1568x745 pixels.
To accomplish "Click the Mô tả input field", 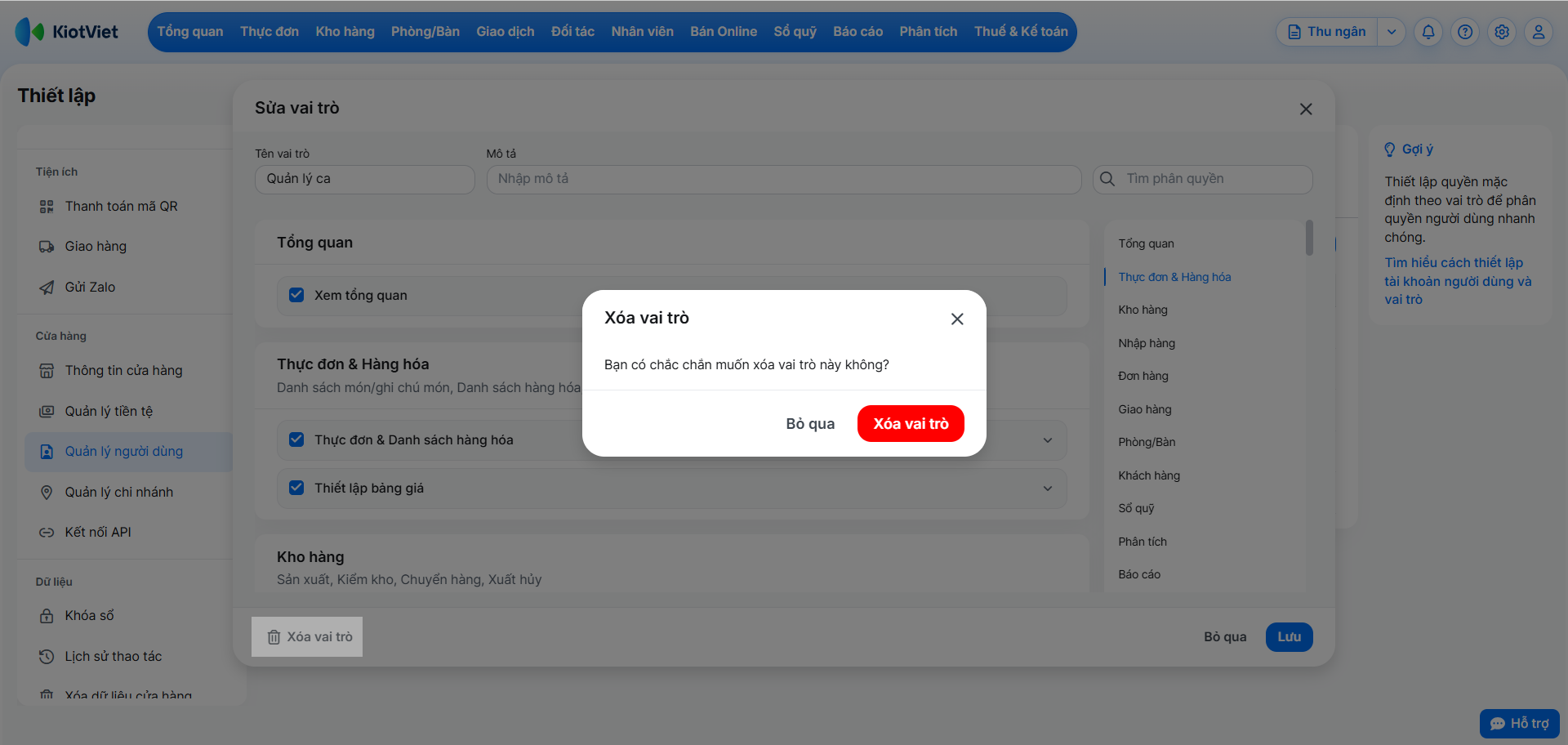I will [x=784, y=180].
